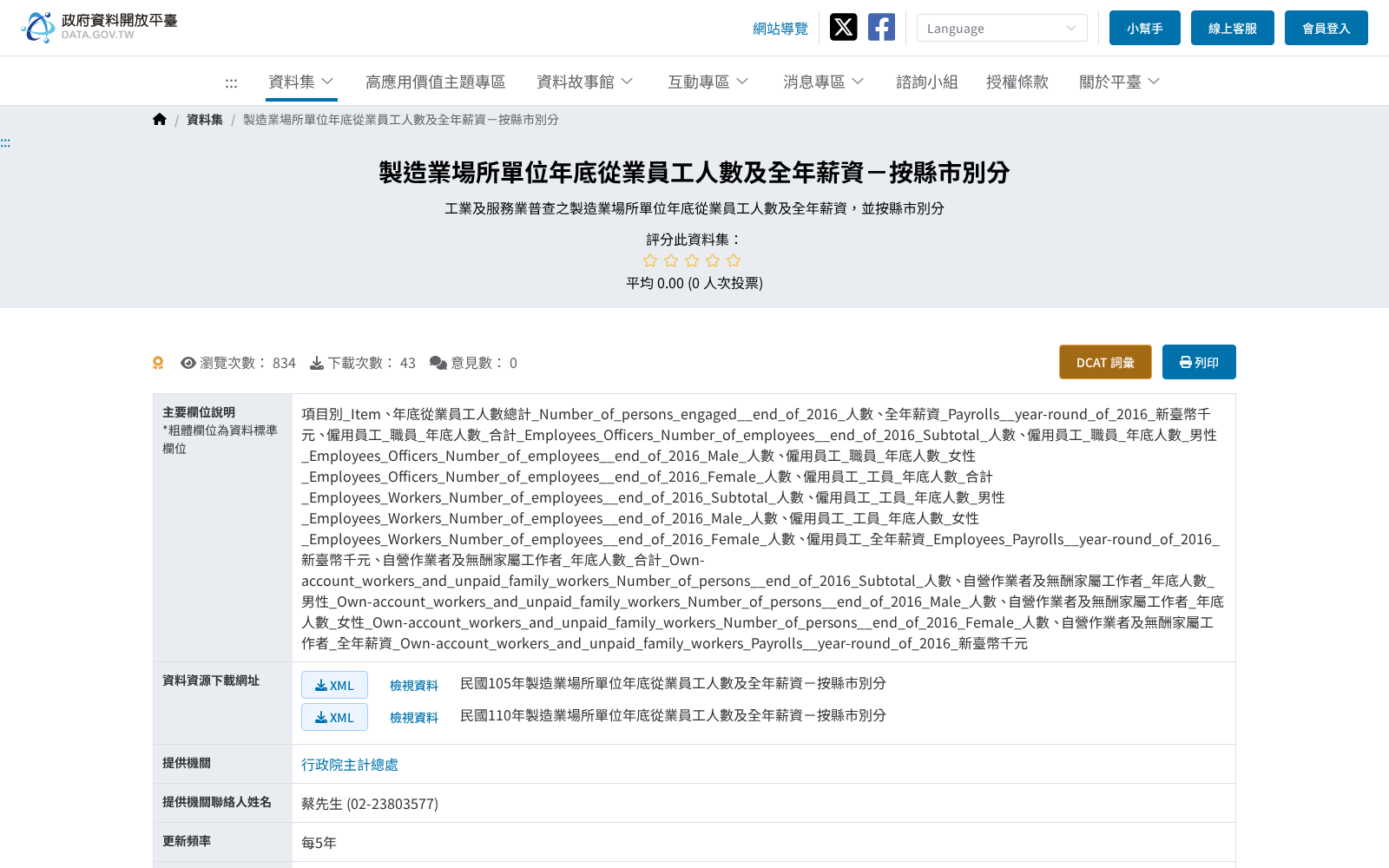Click the dataset title heading
The width and height of the screenshot is (1389, 868).
(x=694, y=173)
